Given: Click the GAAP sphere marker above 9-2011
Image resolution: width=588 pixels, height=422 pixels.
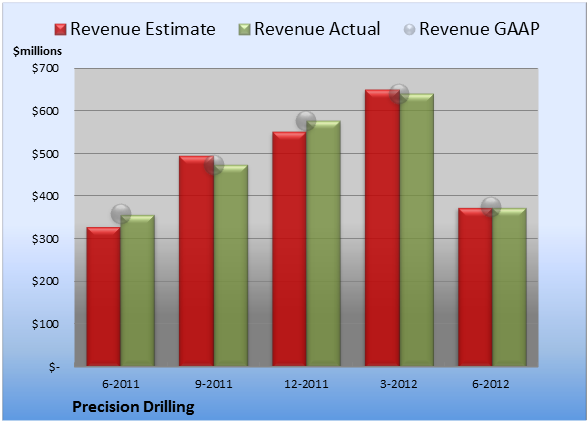Looking at the screenshot, I should pos(214,165).
